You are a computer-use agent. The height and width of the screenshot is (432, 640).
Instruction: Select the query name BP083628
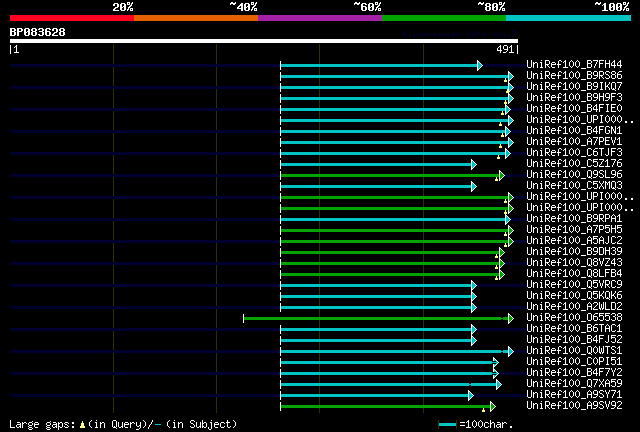pyautogui.click(x=38, y=32)
